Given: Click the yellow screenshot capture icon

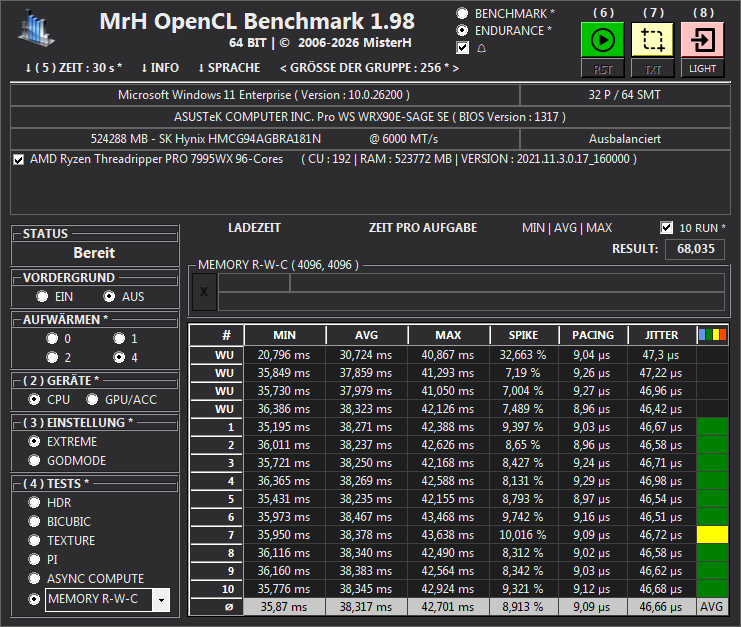Looking at the screenshot, I should tap(653, 40).
